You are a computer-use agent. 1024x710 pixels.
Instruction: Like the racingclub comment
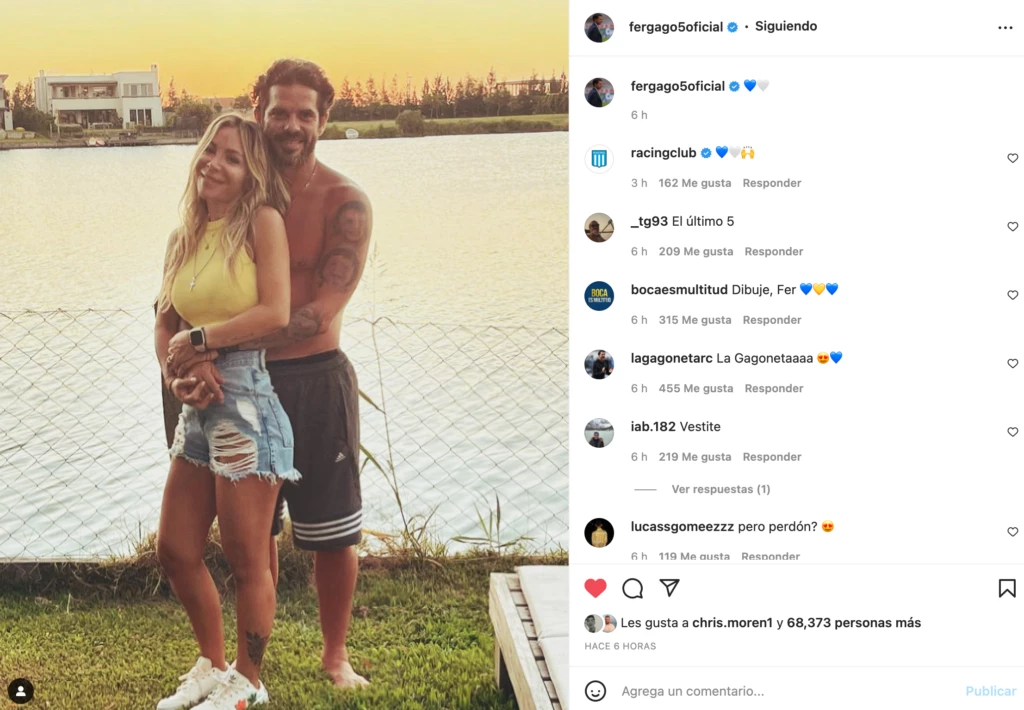[x=1012, y=158]
